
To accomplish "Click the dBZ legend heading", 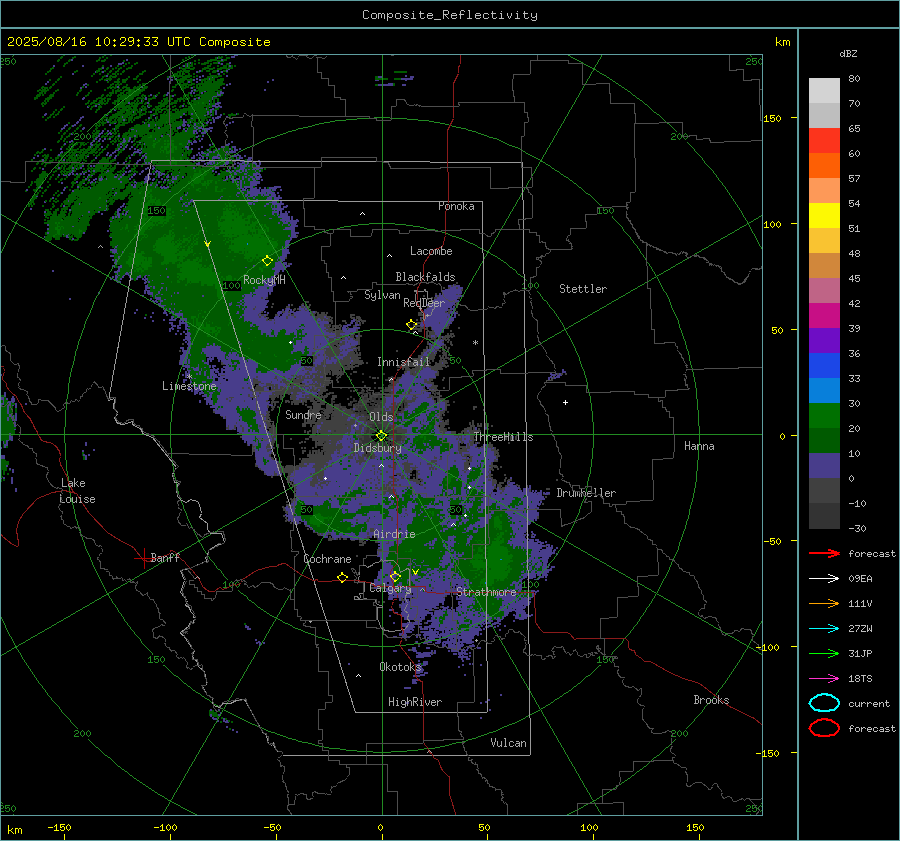I will (848, 53).
